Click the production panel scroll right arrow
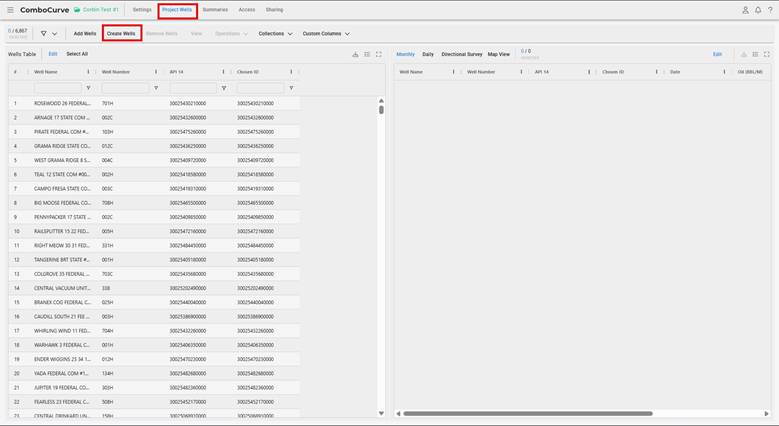779x426 pixels. tap(767, 414)
